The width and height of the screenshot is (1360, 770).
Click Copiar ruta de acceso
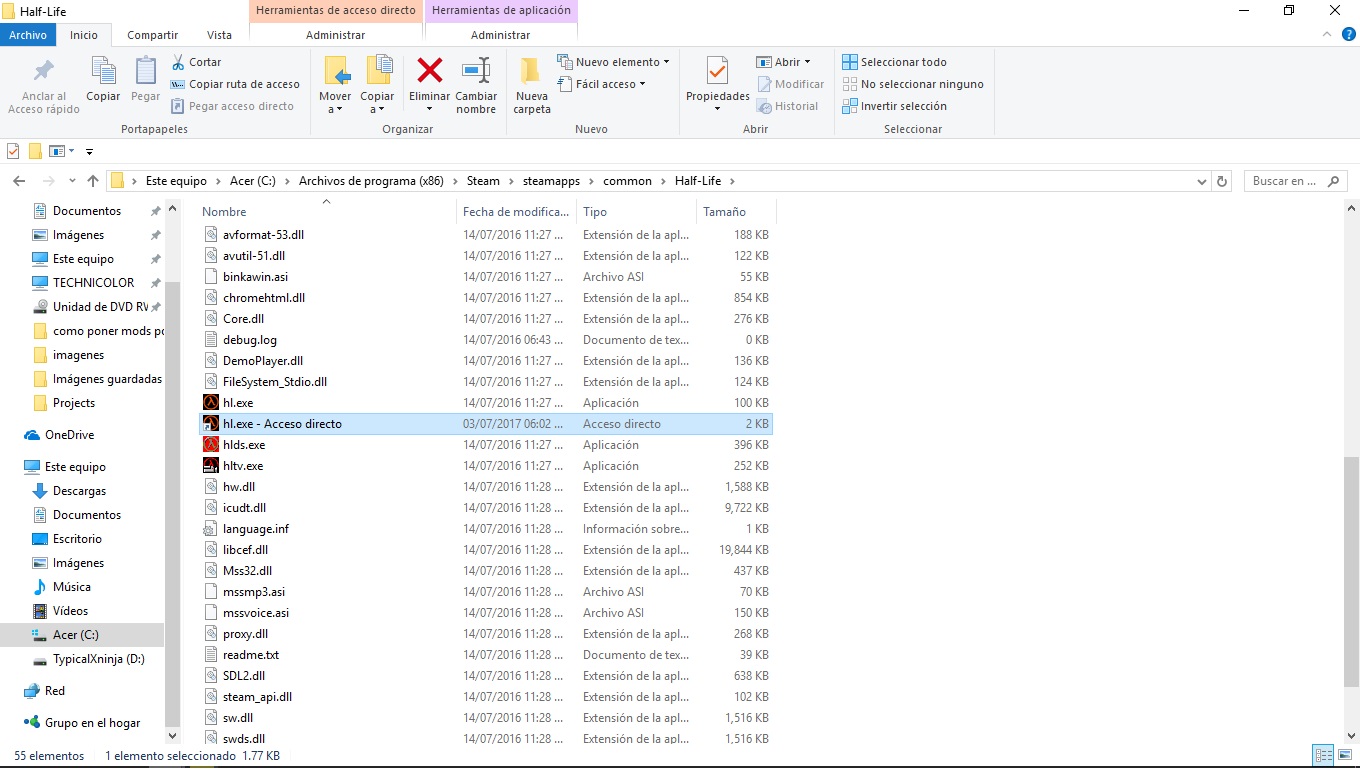(236, 84)
